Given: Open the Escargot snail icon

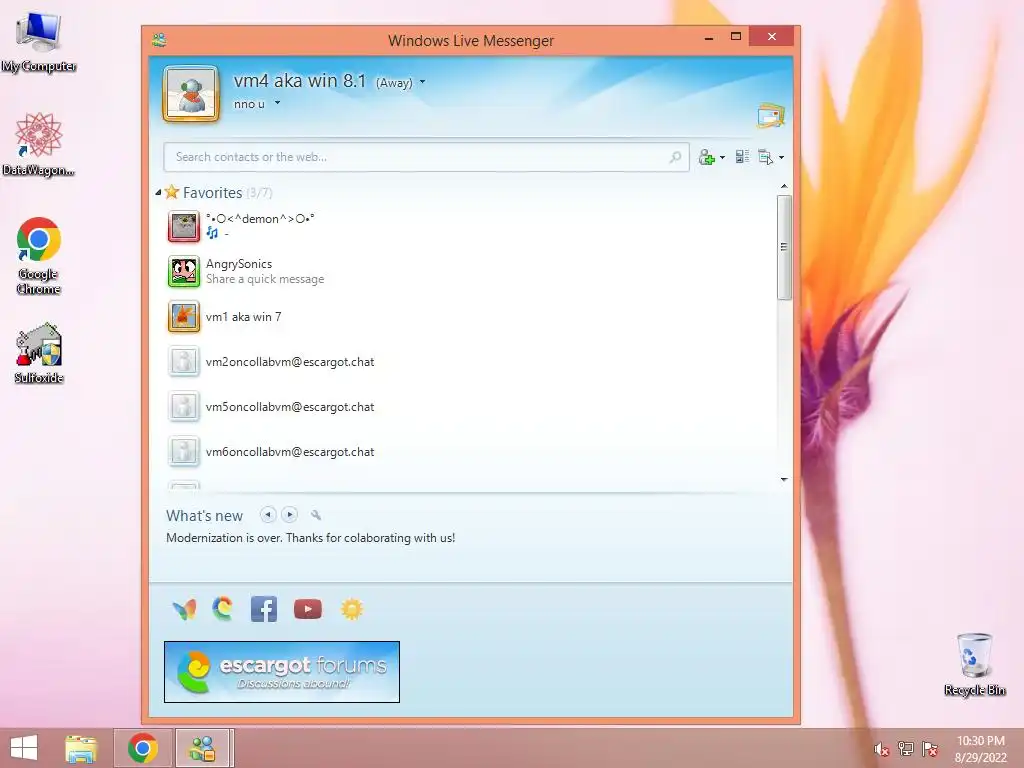Looking at the screenshot, I should 223,609.
